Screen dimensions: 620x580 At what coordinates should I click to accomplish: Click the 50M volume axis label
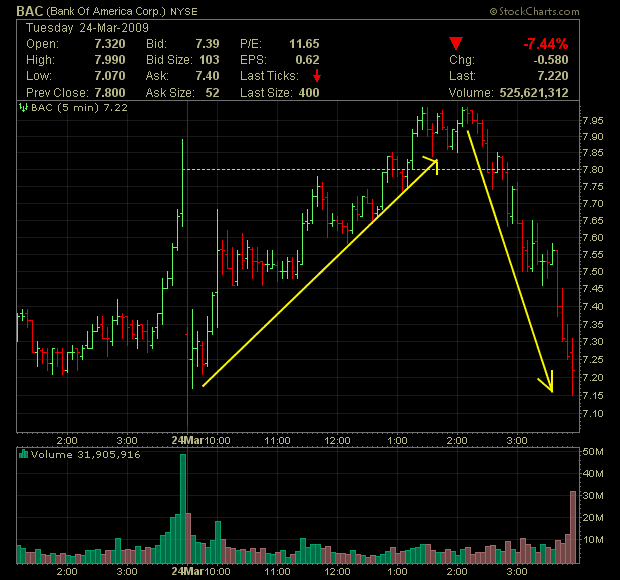[593, 452]
